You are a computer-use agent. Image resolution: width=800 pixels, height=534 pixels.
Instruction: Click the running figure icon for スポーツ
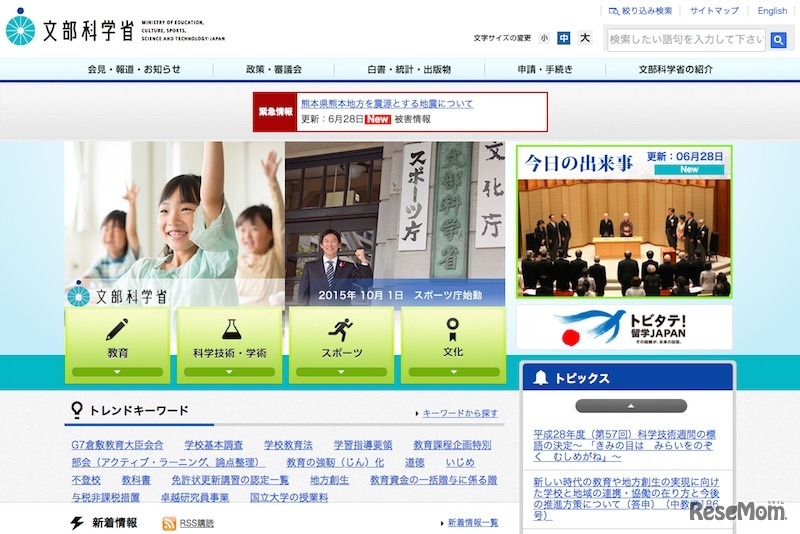point(341,329)
